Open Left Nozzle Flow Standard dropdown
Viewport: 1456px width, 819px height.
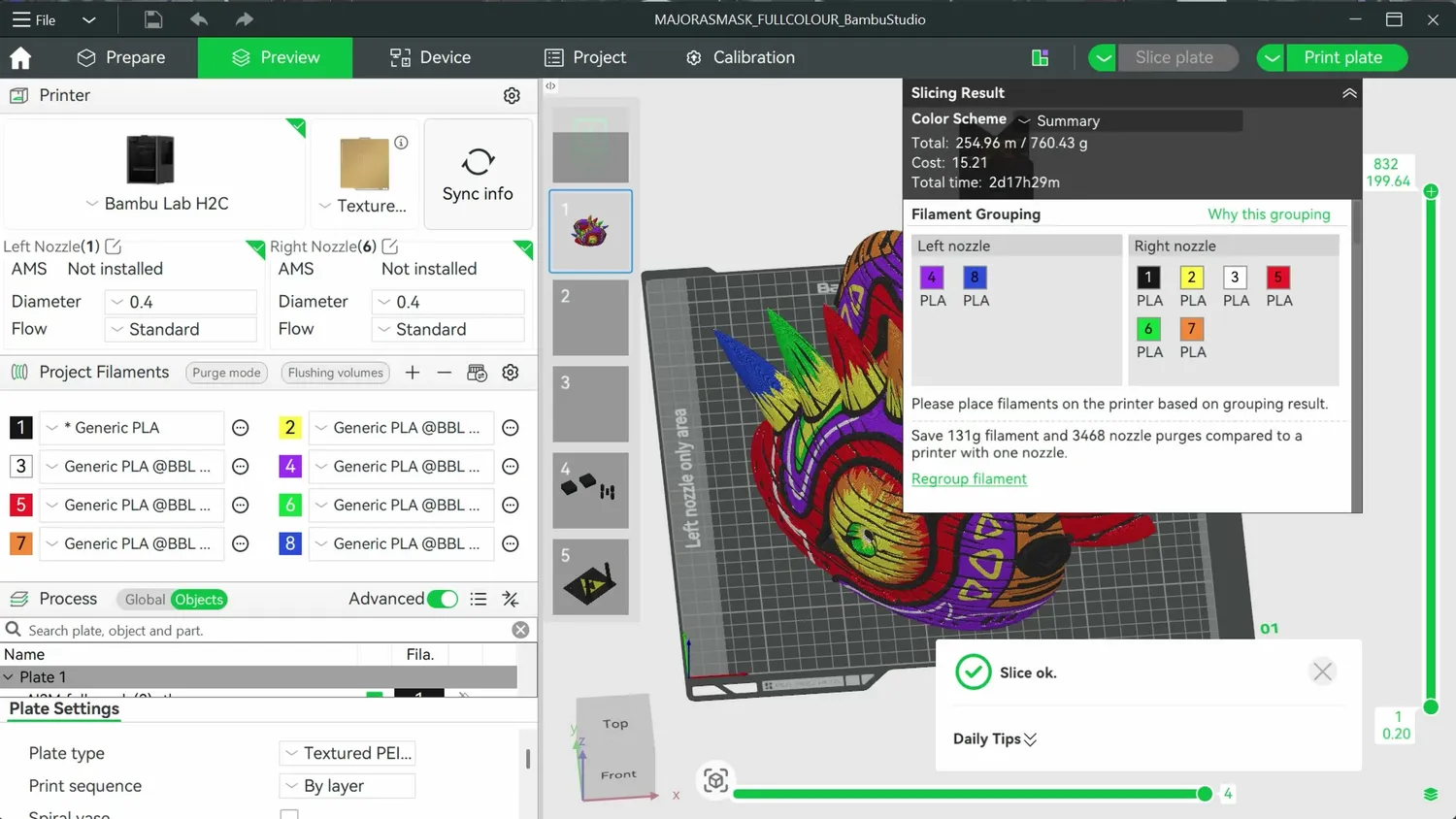[181, 329]
